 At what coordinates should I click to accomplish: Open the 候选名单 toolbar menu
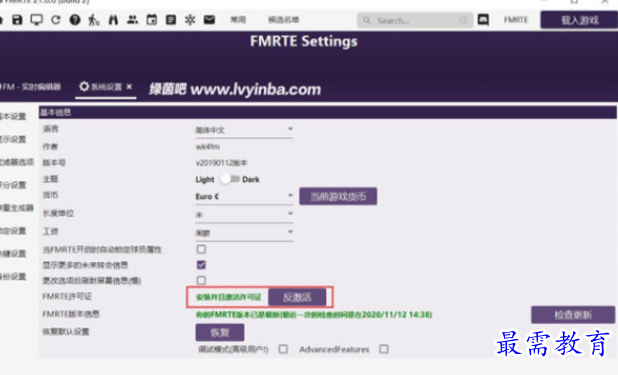tap(283, 20)
